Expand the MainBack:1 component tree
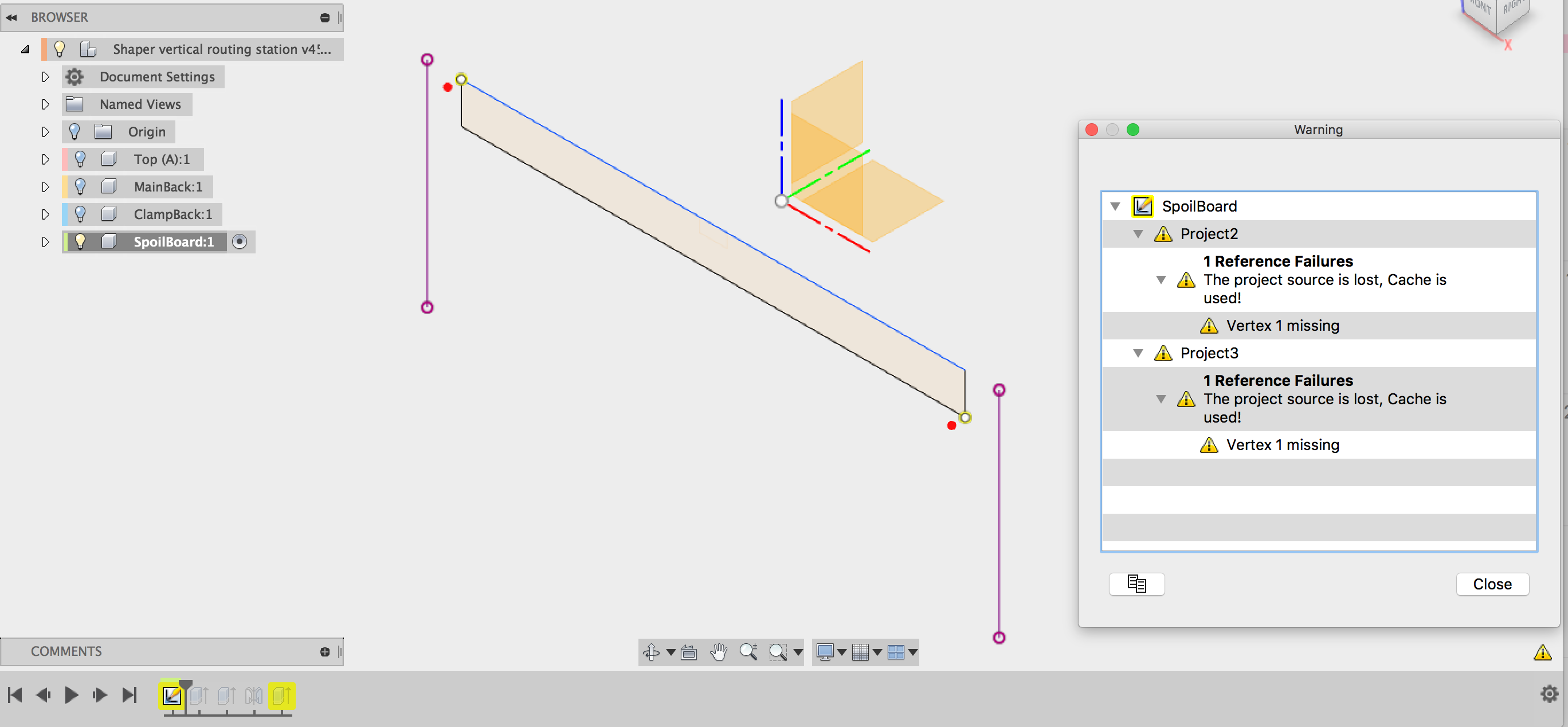 (45, 186)
